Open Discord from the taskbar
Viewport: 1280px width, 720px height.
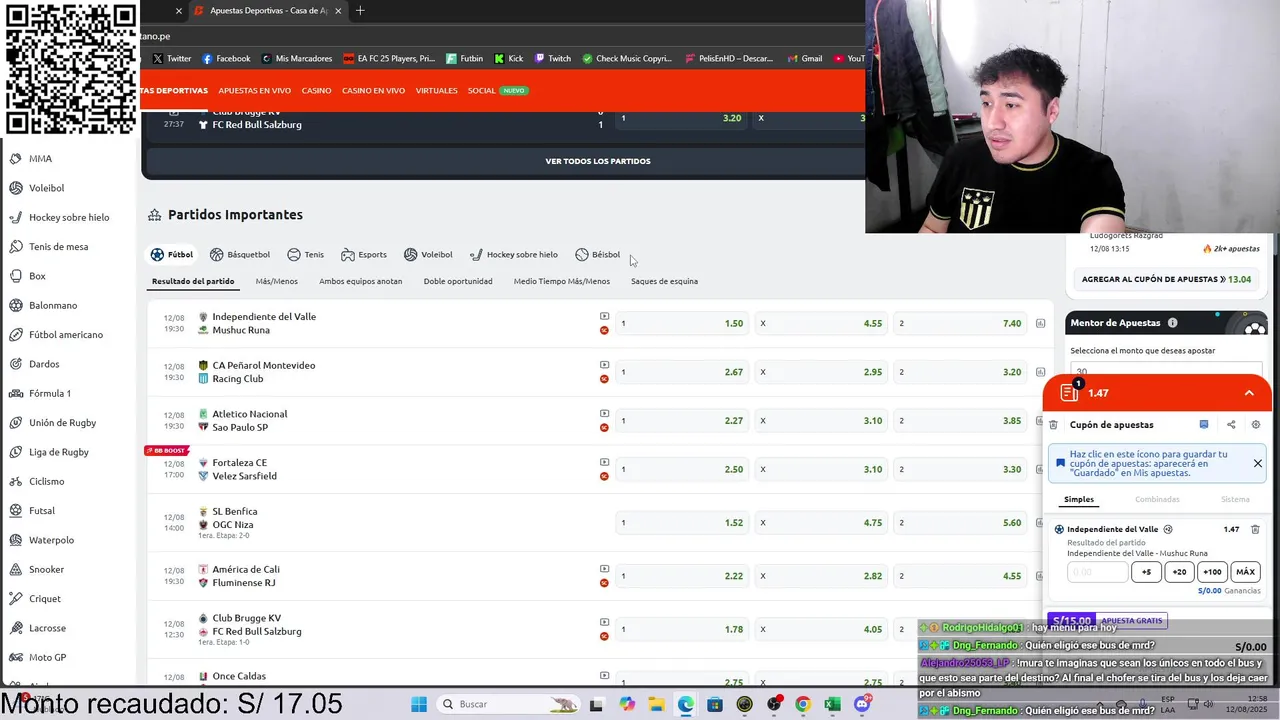point(862,704)
